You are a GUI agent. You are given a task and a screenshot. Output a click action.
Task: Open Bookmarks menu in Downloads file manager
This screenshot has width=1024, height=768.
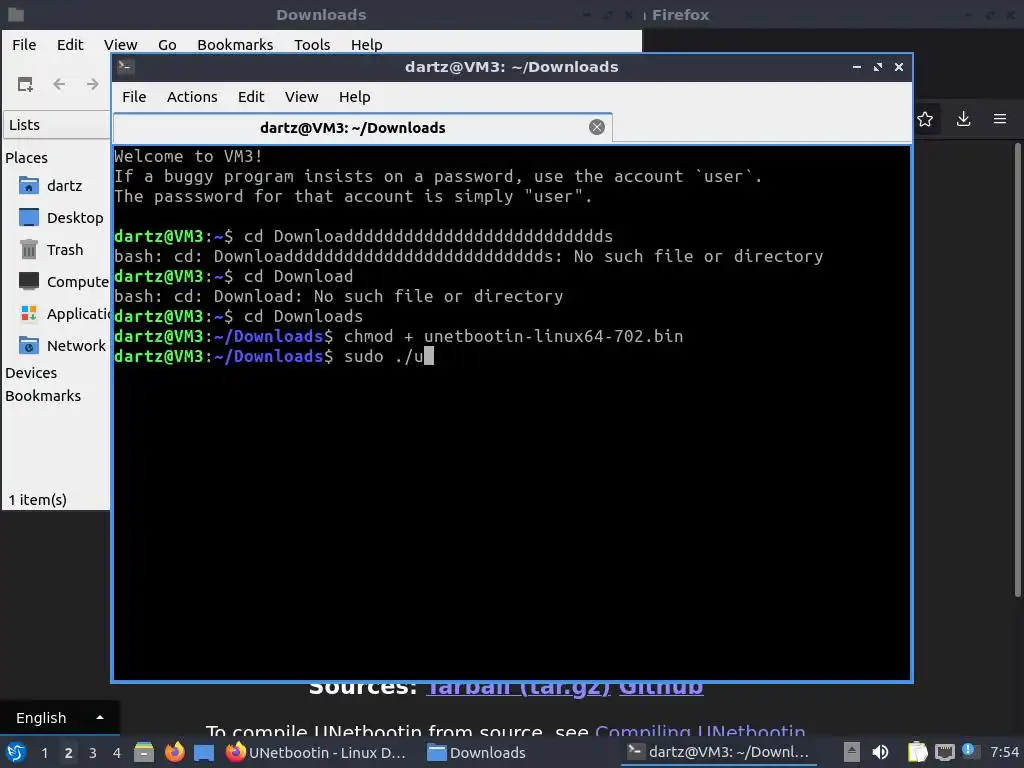tap(235, 44)
